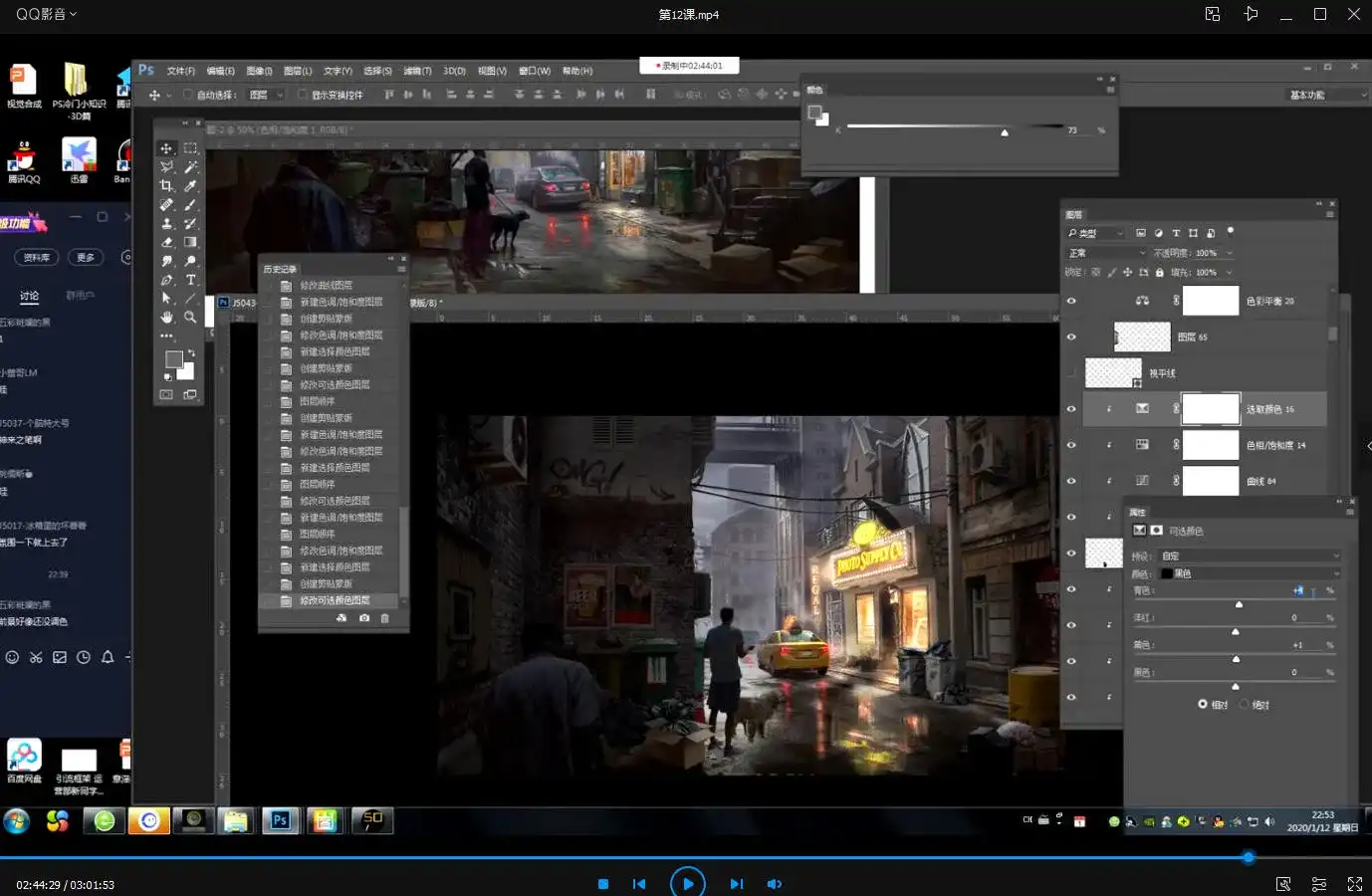
Task: Select the Crop tool in Photoshop toolbar
Action: point(166,186)
